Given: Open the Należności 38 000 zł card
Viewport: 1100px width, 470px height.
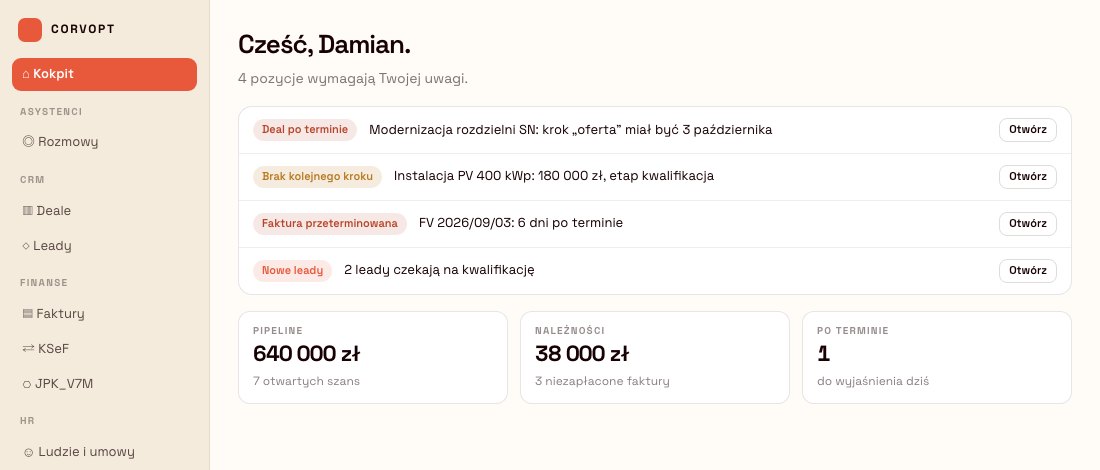Looking at the screenshot, I should coord(655,358).
